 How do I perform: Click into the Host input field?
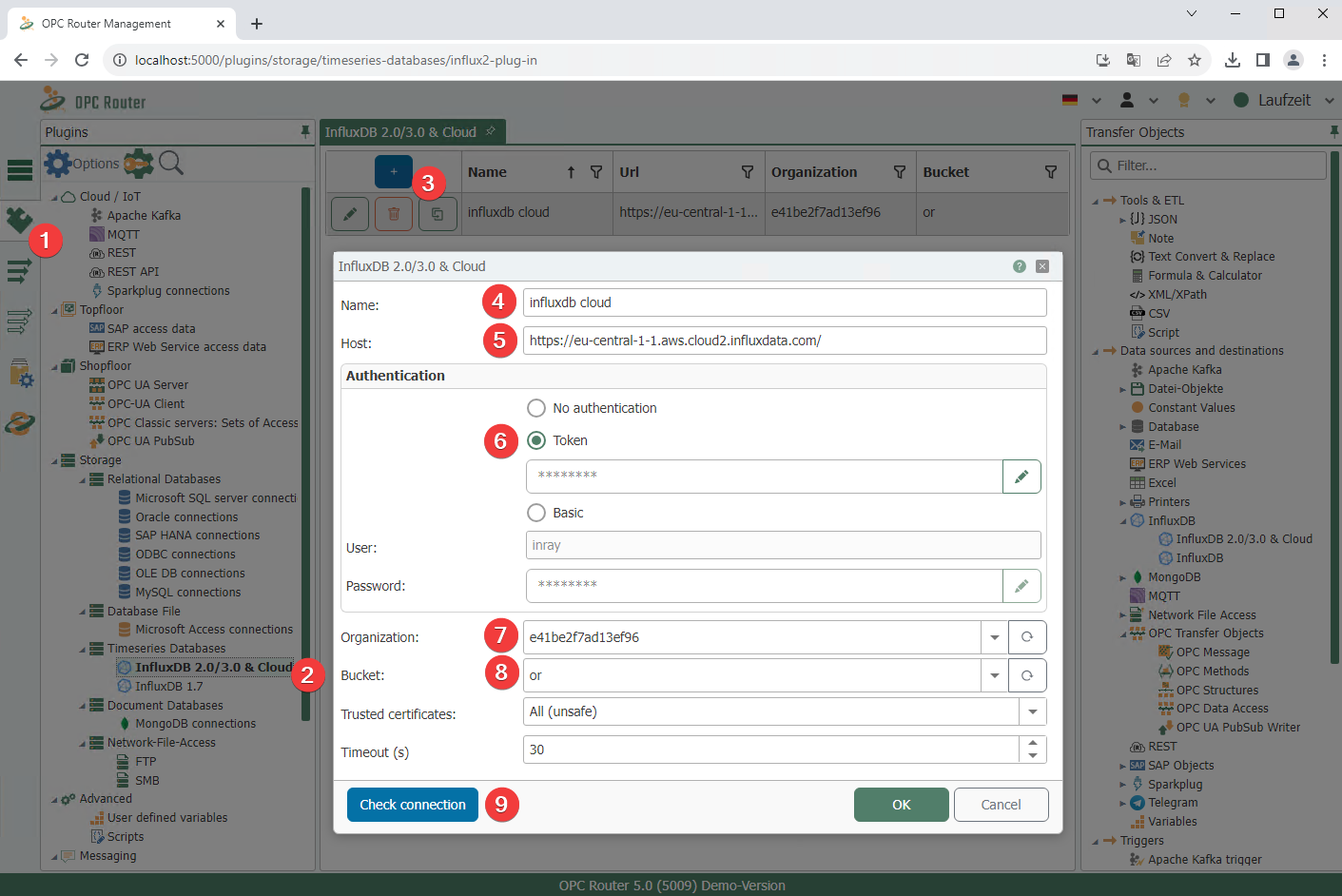click(x=784, y=341)
